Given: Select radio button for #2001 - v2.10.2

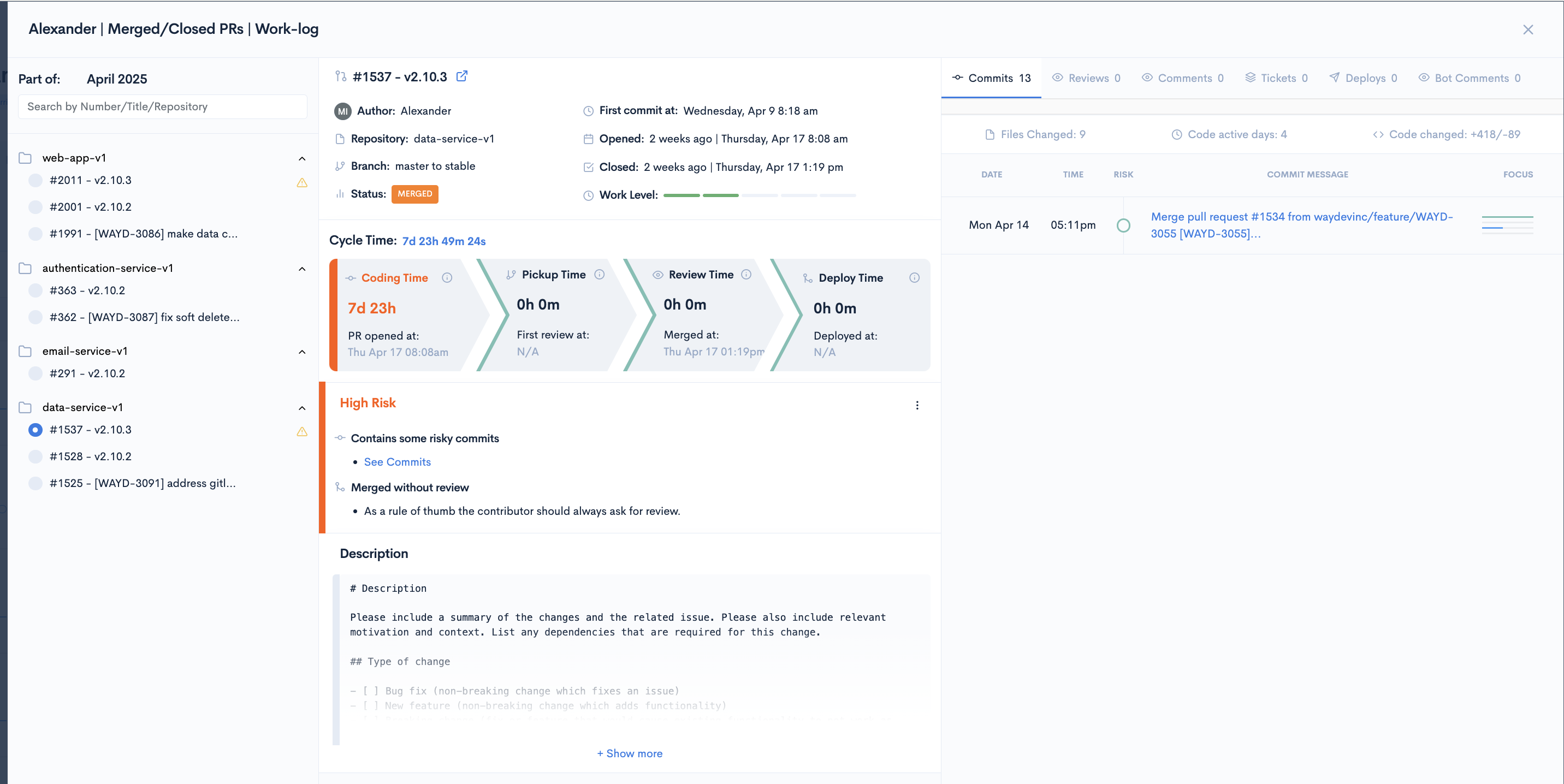Looking at the screenshot, I should click(x=36, y=207).
